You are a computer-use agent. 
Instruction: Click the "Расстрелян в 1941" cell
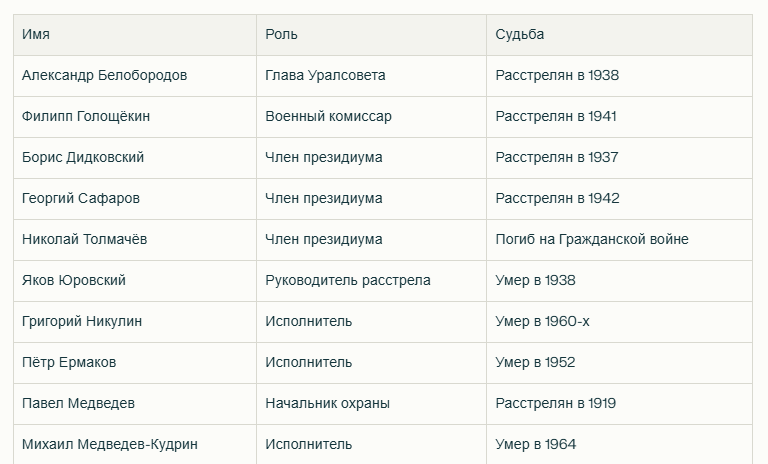coord(556,117)
